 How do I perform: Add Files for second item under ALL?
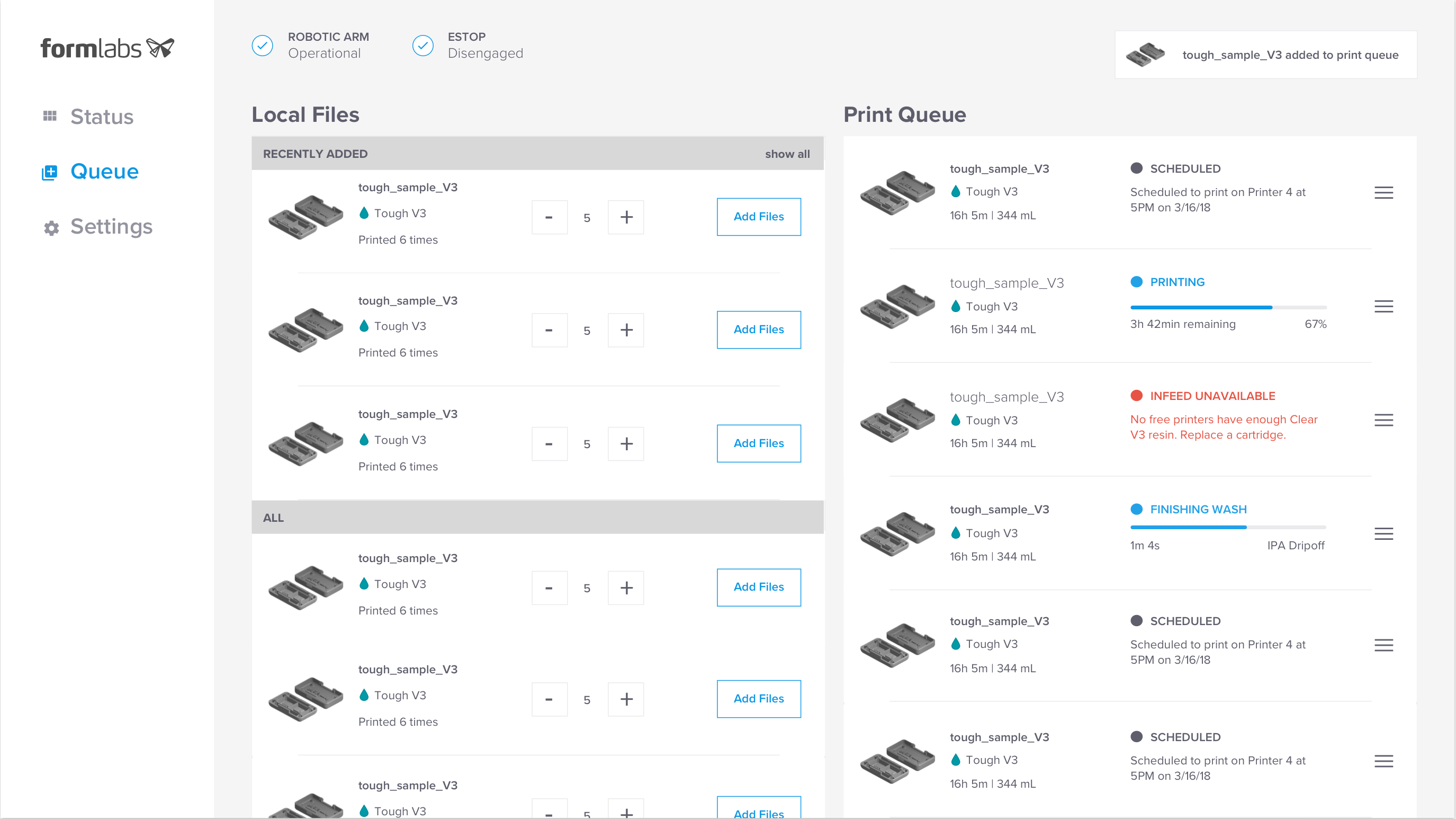click(x=759, y=699)
